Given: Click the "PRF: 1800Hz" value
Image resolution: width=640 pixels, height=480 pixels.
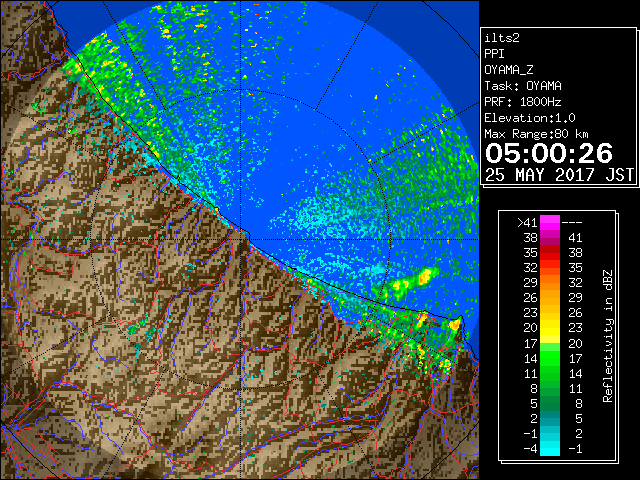Looking at the screenshot, I should point(523,102).
